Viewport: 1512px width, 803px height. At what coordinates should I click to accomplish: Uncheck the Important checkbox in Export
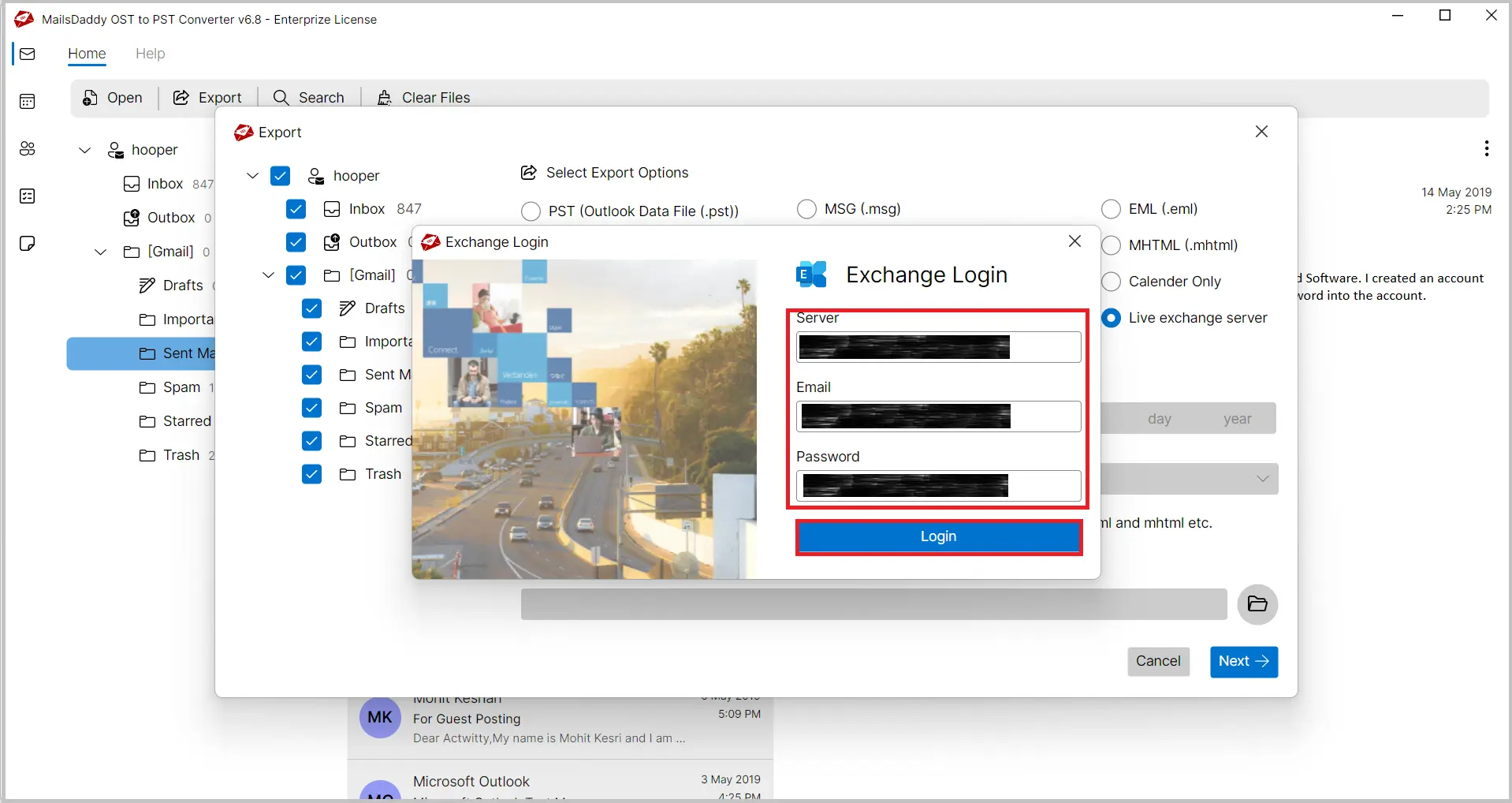click(312, 342)
